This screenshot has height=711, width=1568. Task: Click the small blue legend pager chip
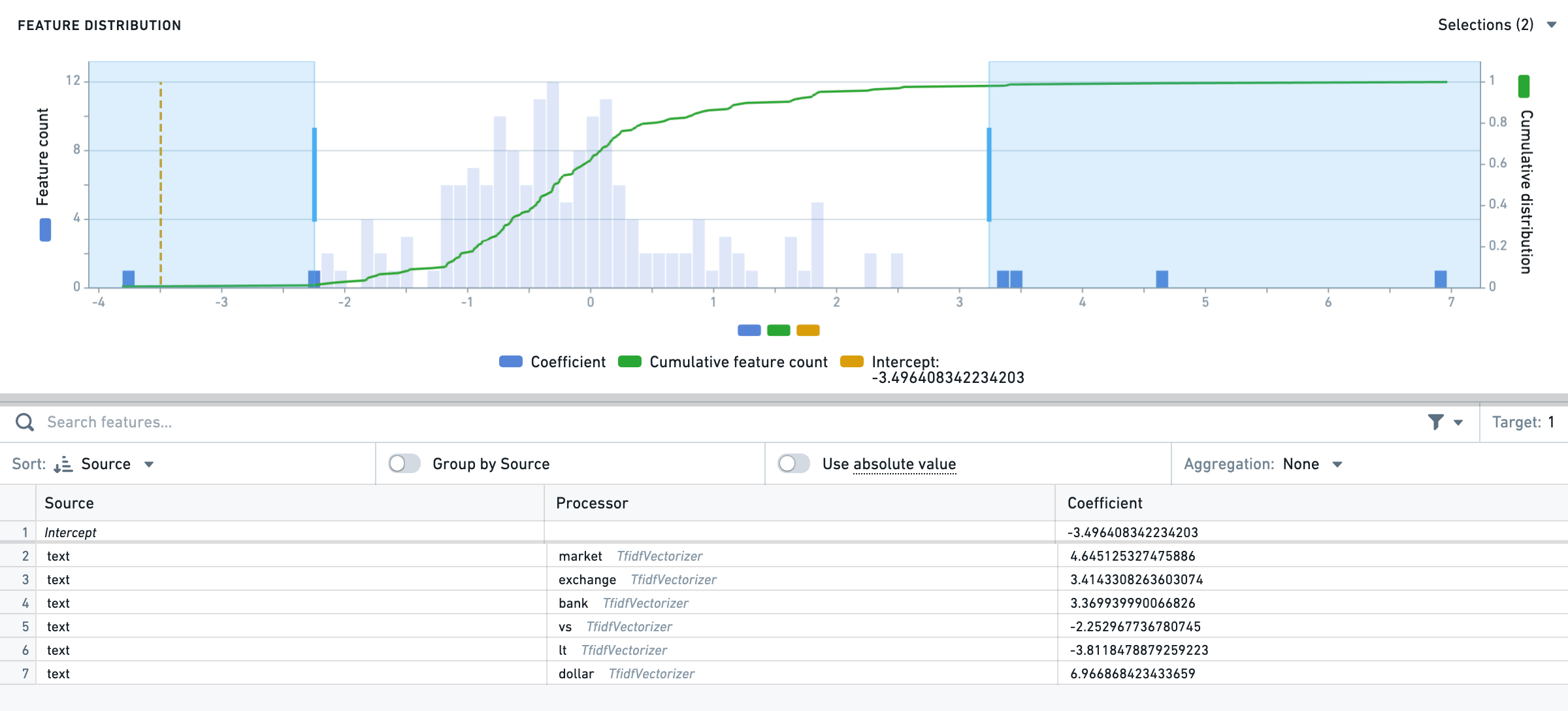coord(749,330)
